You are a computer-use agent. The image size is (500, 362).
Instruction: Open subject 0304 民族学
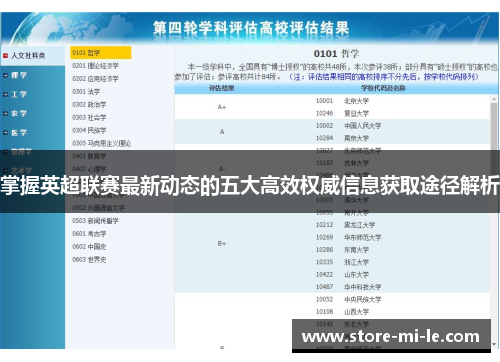click(89, 130)
